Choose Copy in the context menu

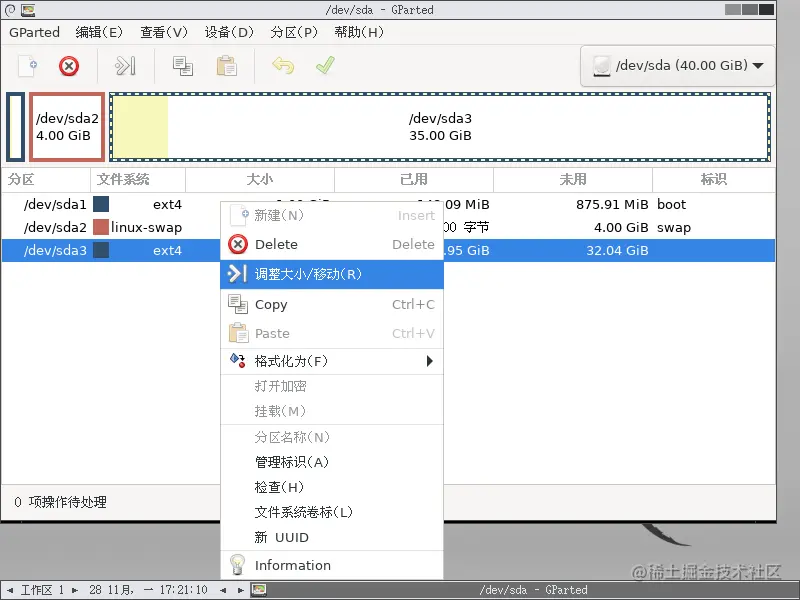[x=332, y=305]
